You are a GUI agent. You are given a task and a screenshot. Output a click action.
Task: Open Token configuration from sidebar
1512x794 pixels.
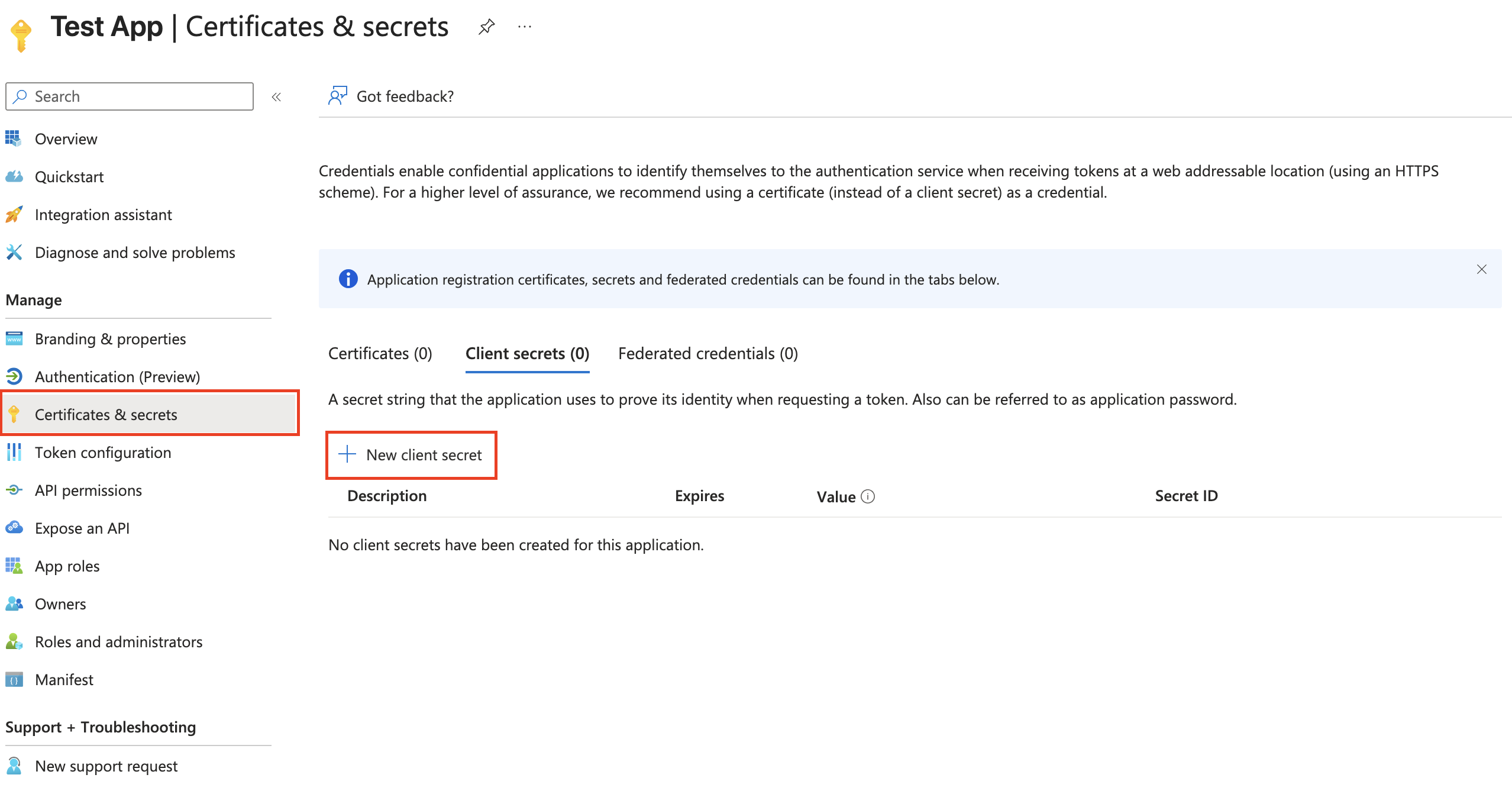click(102, 452)
